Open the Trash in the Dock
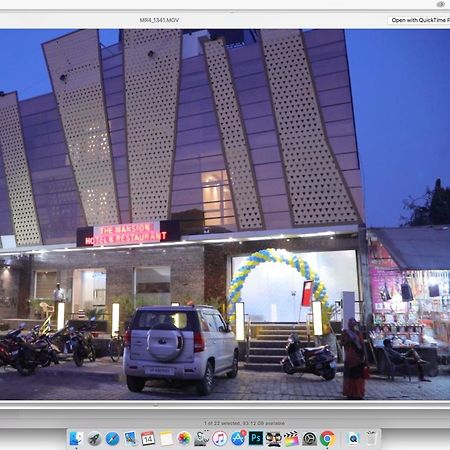 coord(371,439)
